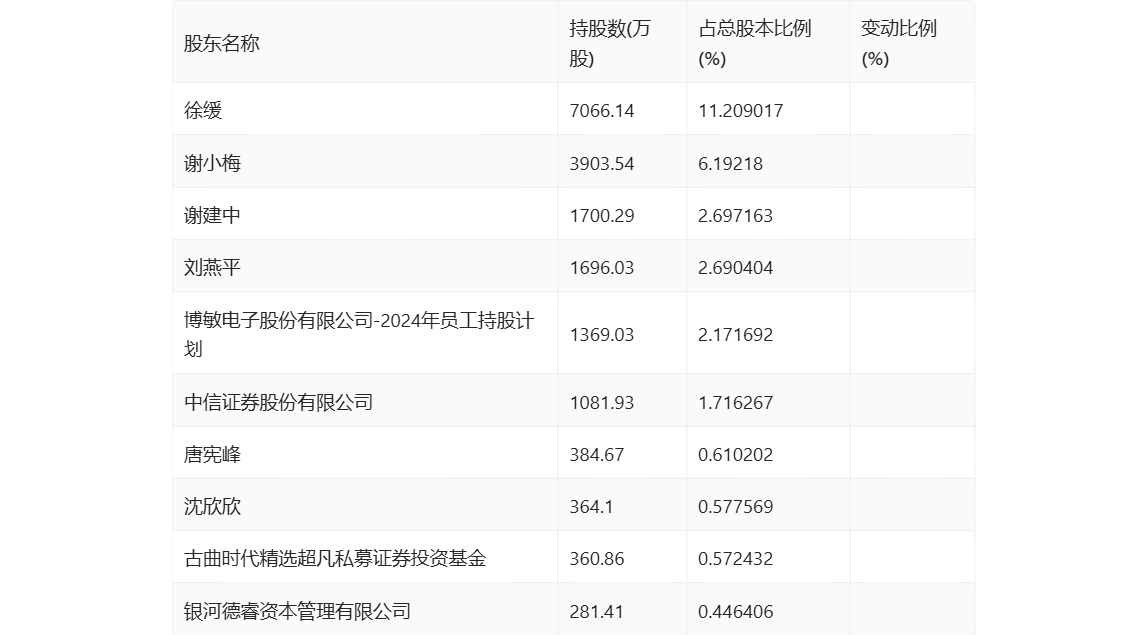Select shareholder name 唐宪峰
1148x635 pixels.
(x=212, y=454)
